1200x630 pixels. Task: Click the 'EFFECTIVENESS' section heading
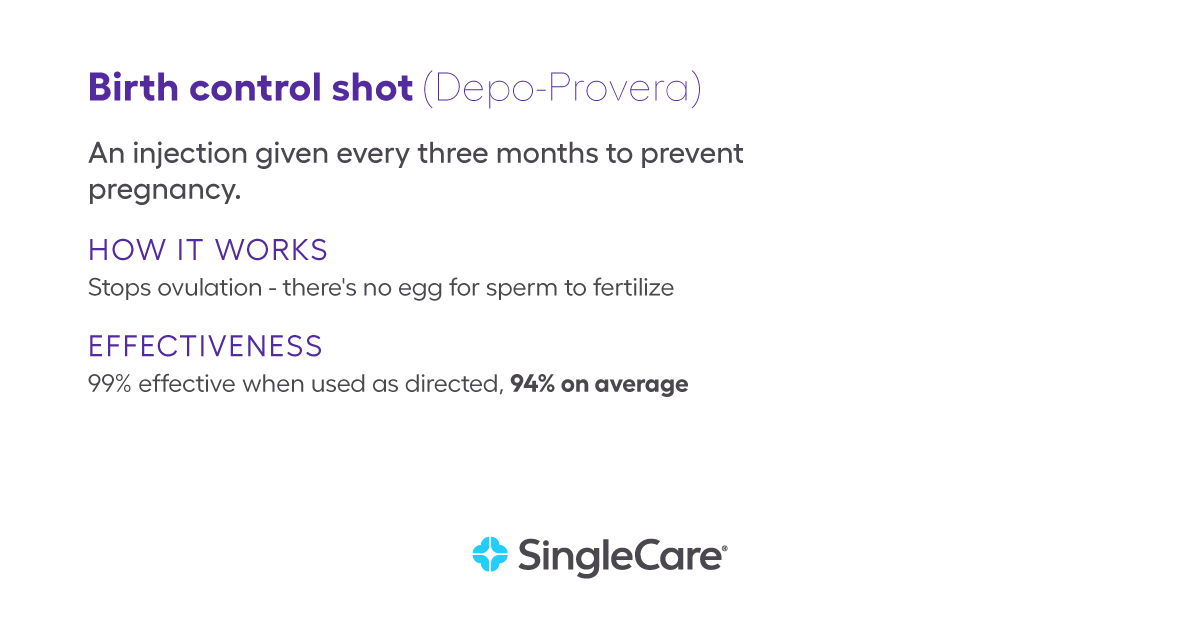[x=205, y=346]
